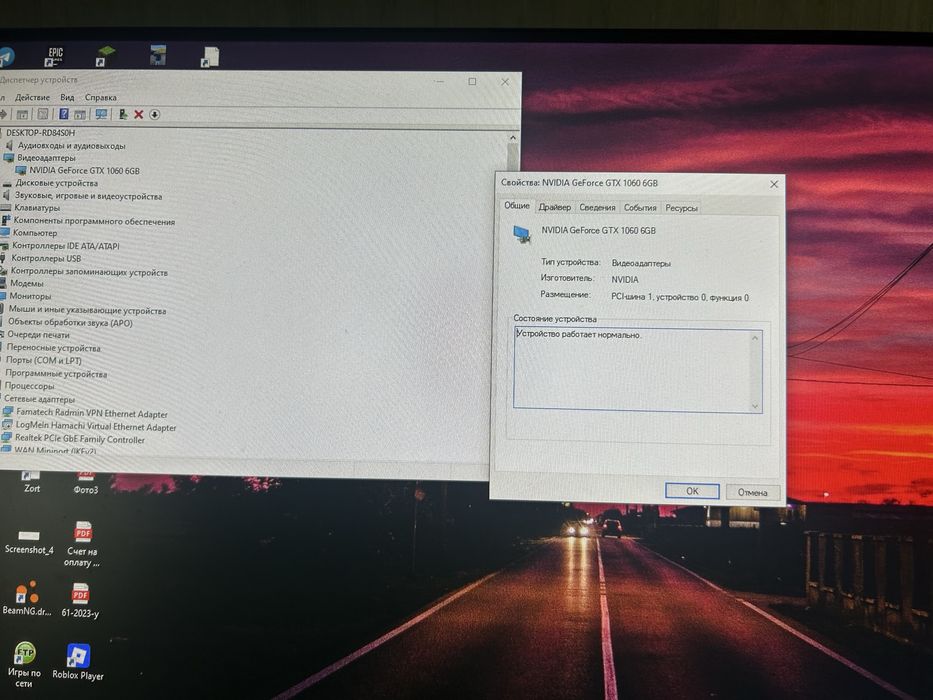Click the GPU icon in the Properties dialog
Screen dimensions: 933x700
522,235
